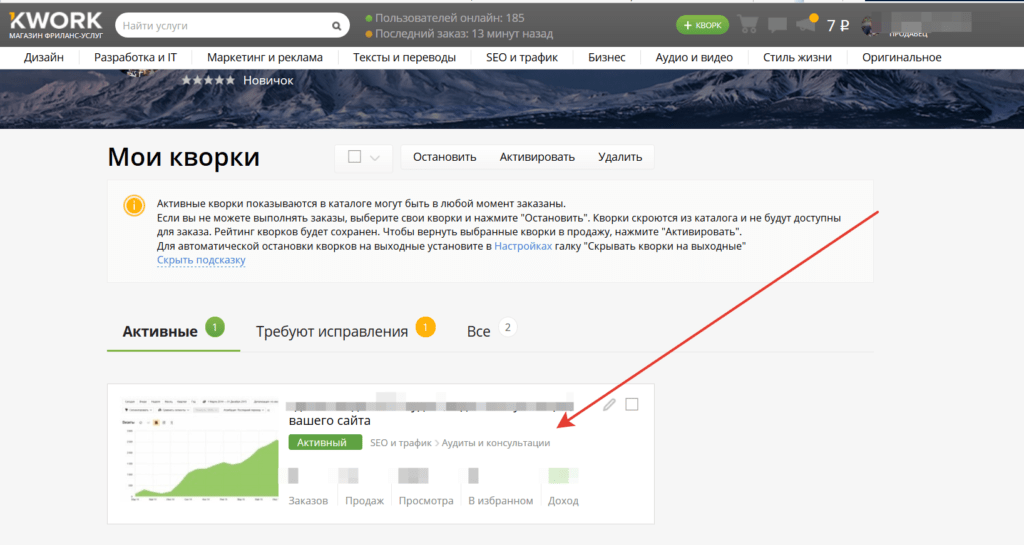This screenshot has width=1024, height=545.
Task: Expand the select-all dropdown chevron
Action: pos(375,157)
